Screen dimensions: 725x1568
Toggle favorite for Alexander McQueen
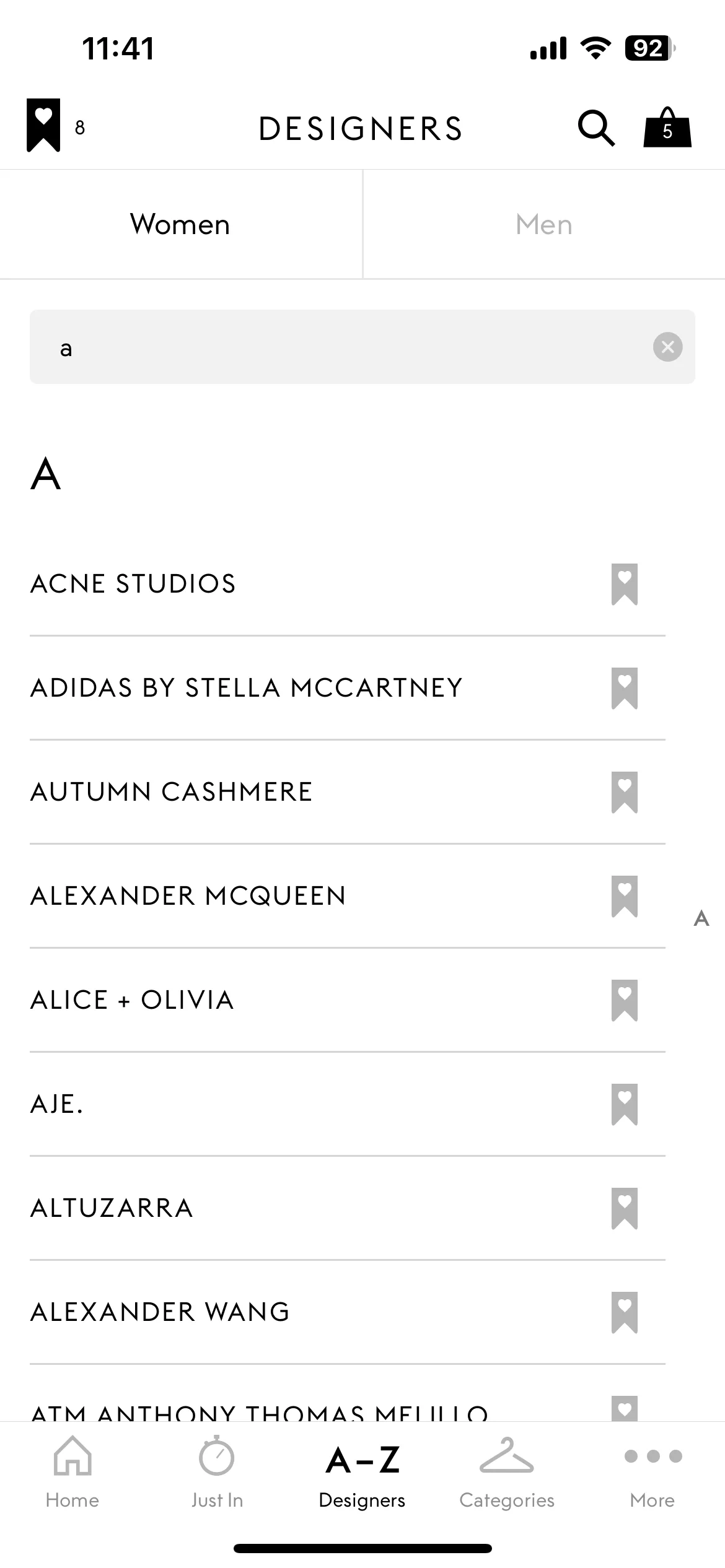(625, 896)
